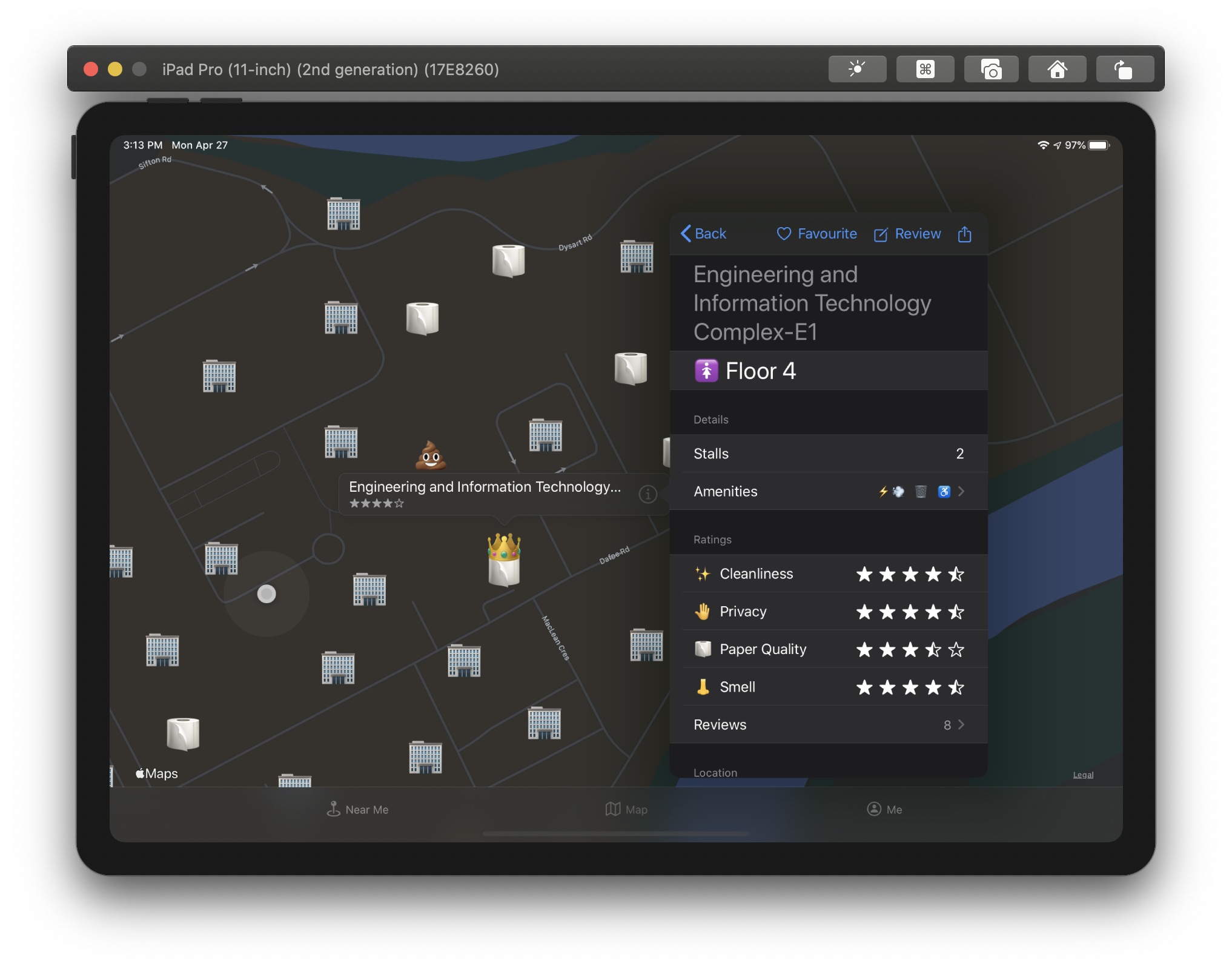Screen dimensions: 1232x975
Task: Tap the gray user location dot
Action: [x=267, y=593]
